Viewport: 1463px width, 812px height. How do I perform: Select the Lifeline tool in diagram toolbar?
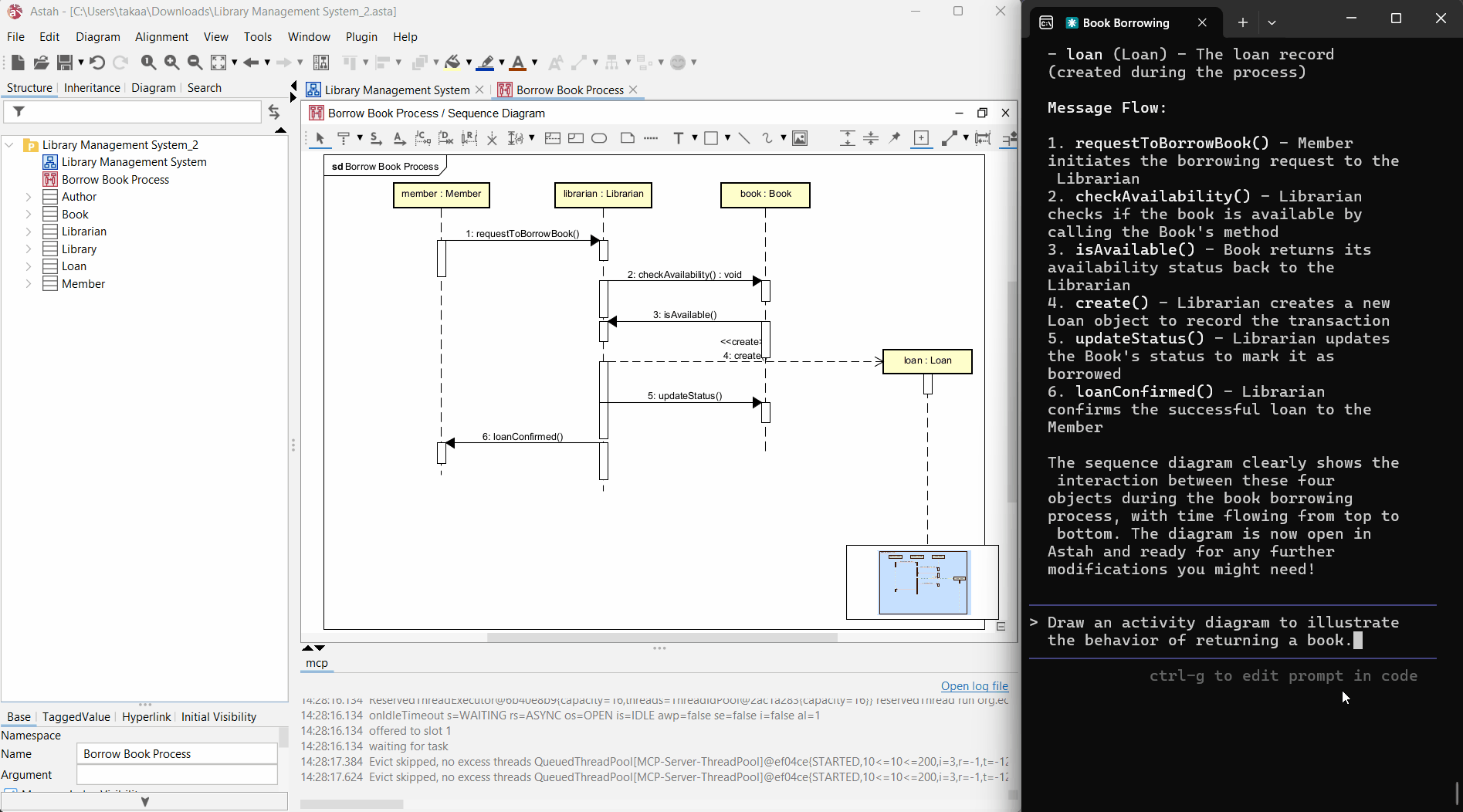[x=344, y=138]
